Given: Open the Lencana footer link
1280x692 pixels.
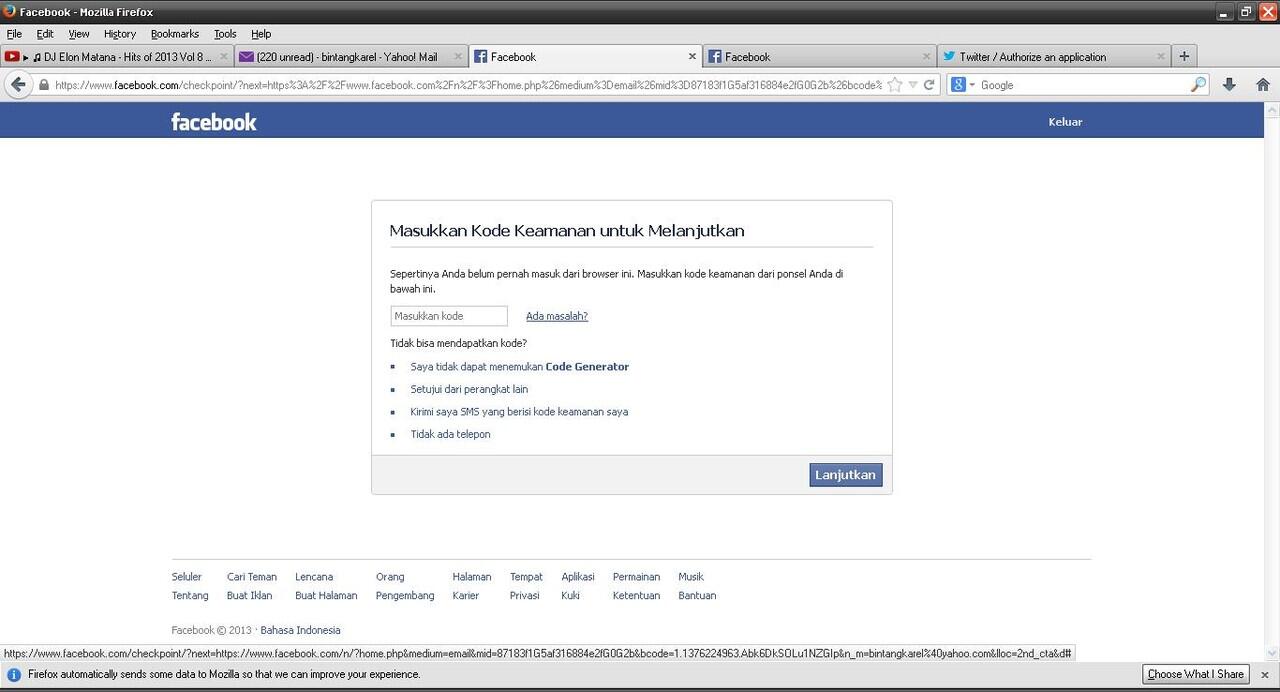Looking at the screenshot, I should point(314,577).
